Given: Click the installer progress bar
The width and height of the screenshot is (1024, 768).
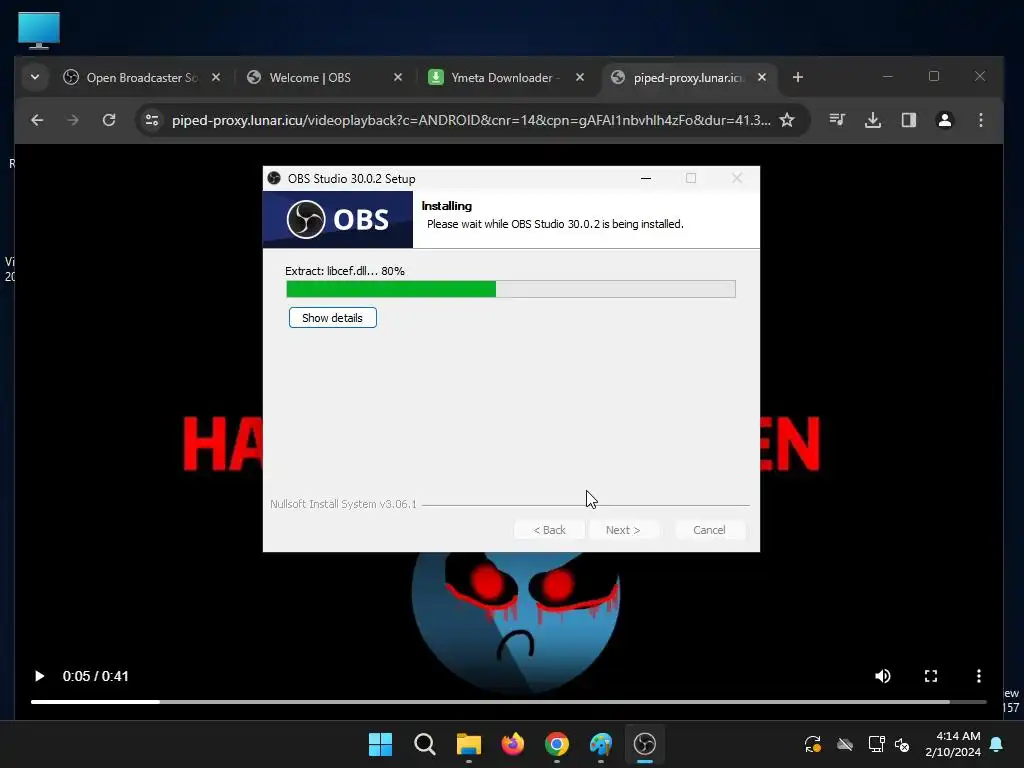Looking at the screenshot, I should [511, 289].
